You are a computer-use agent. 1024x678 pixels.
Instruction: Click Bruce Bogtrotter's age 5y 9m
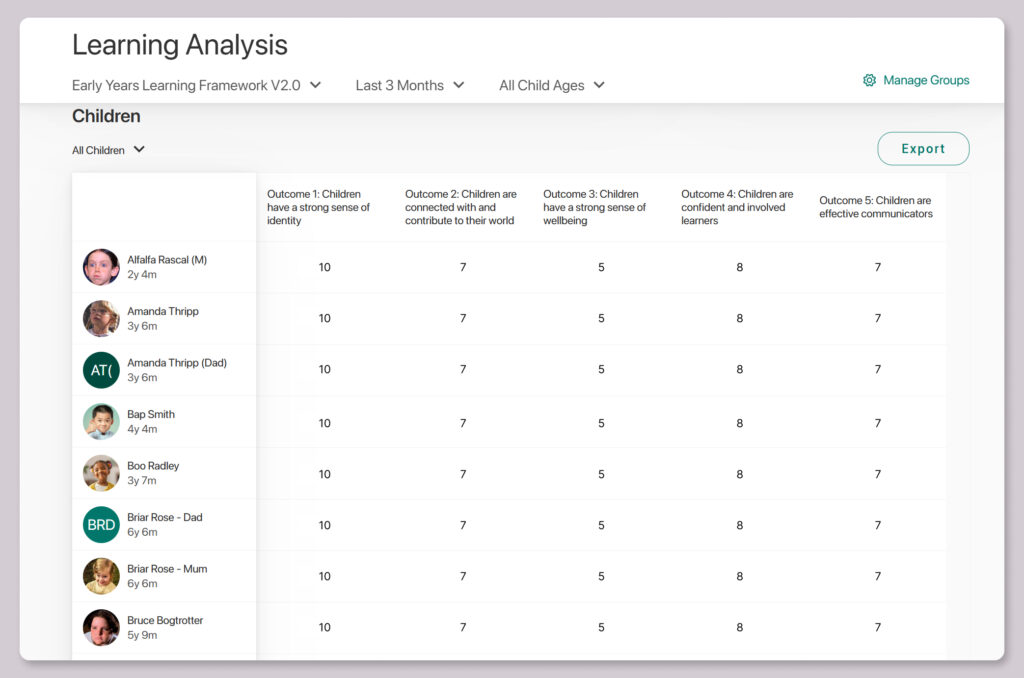(x=142, y=636)
